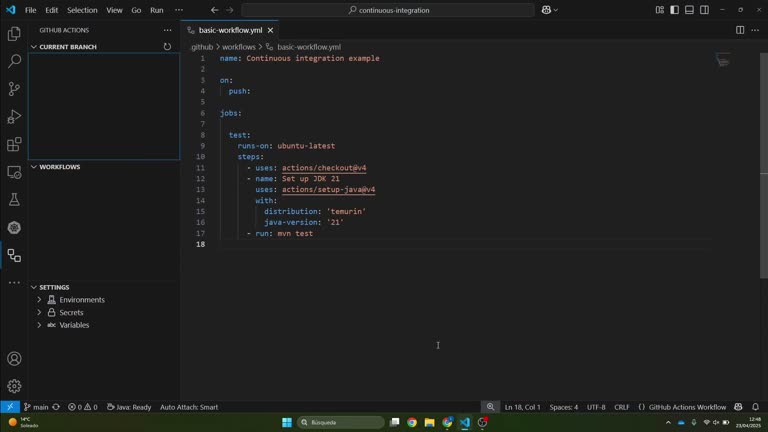Follow the actions/checkout@v4 link
The image size is (768, 432).
(324, 168)
